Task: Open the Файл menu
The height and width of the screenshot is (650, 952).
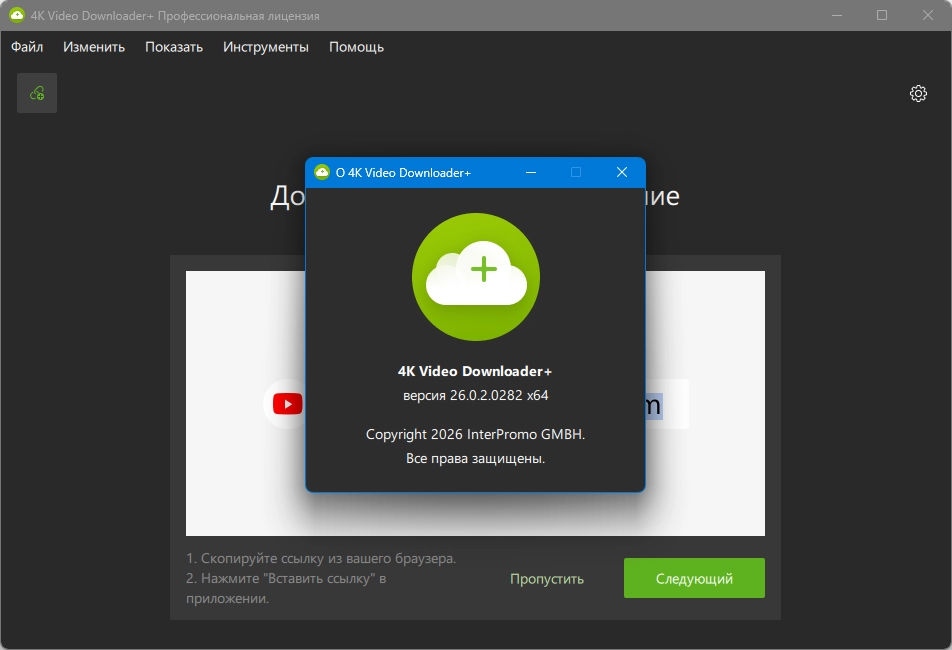Action: [x=27, y=47]
